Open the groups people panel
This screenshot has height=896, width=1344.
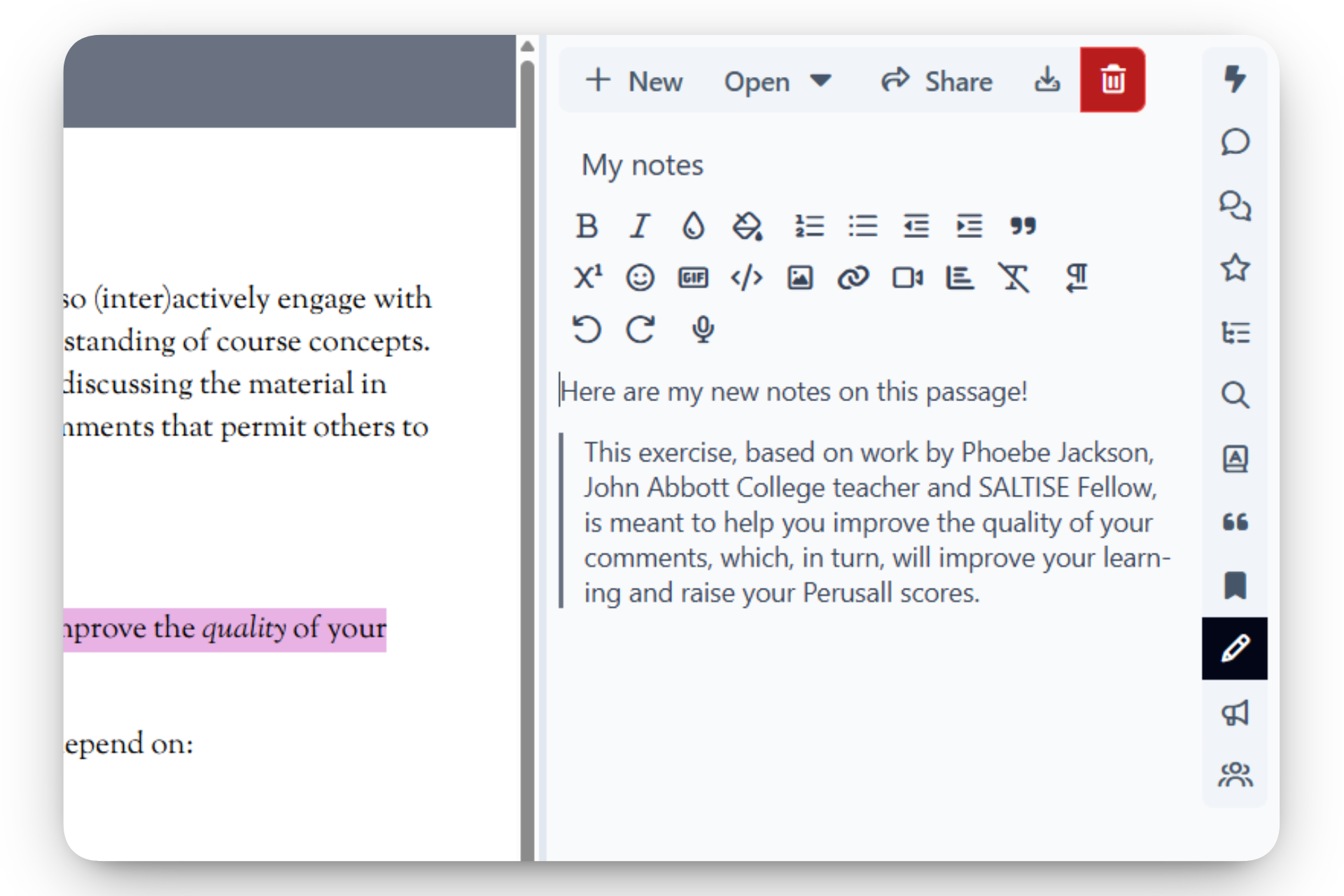(1235, 775)
